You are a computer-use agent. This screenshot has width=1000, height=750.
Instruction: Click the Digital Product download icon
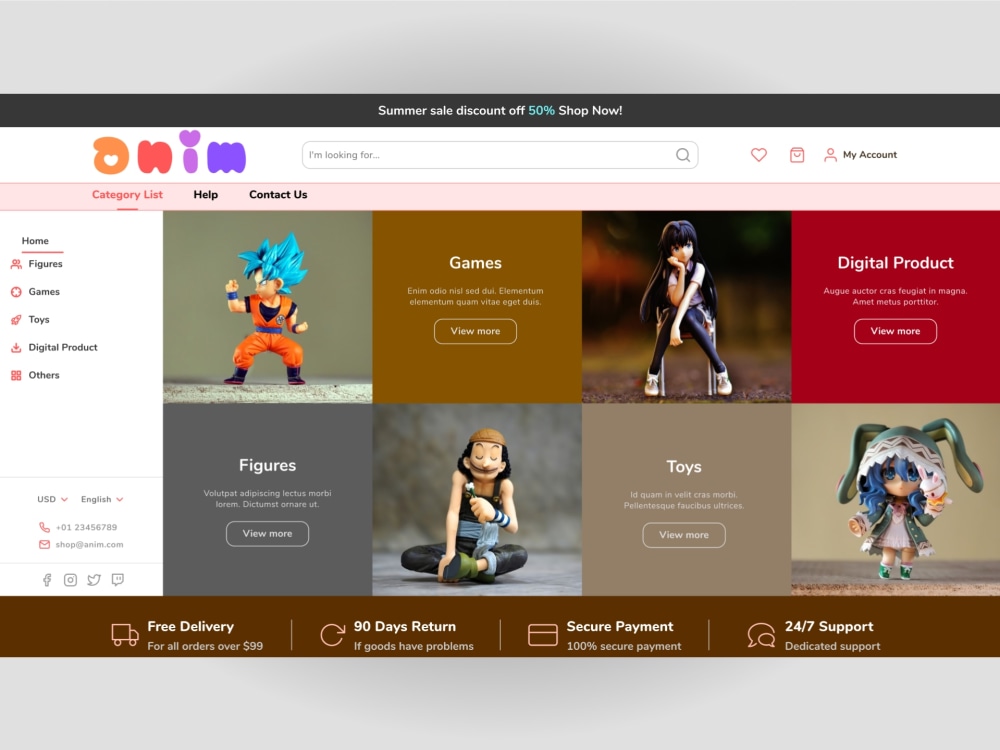[x=16, y=348]
